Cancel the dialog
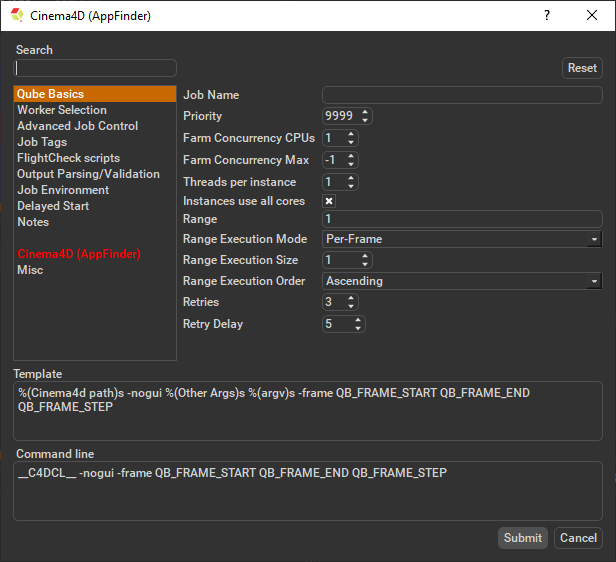 pyautogui.click(x=578, y=538)
